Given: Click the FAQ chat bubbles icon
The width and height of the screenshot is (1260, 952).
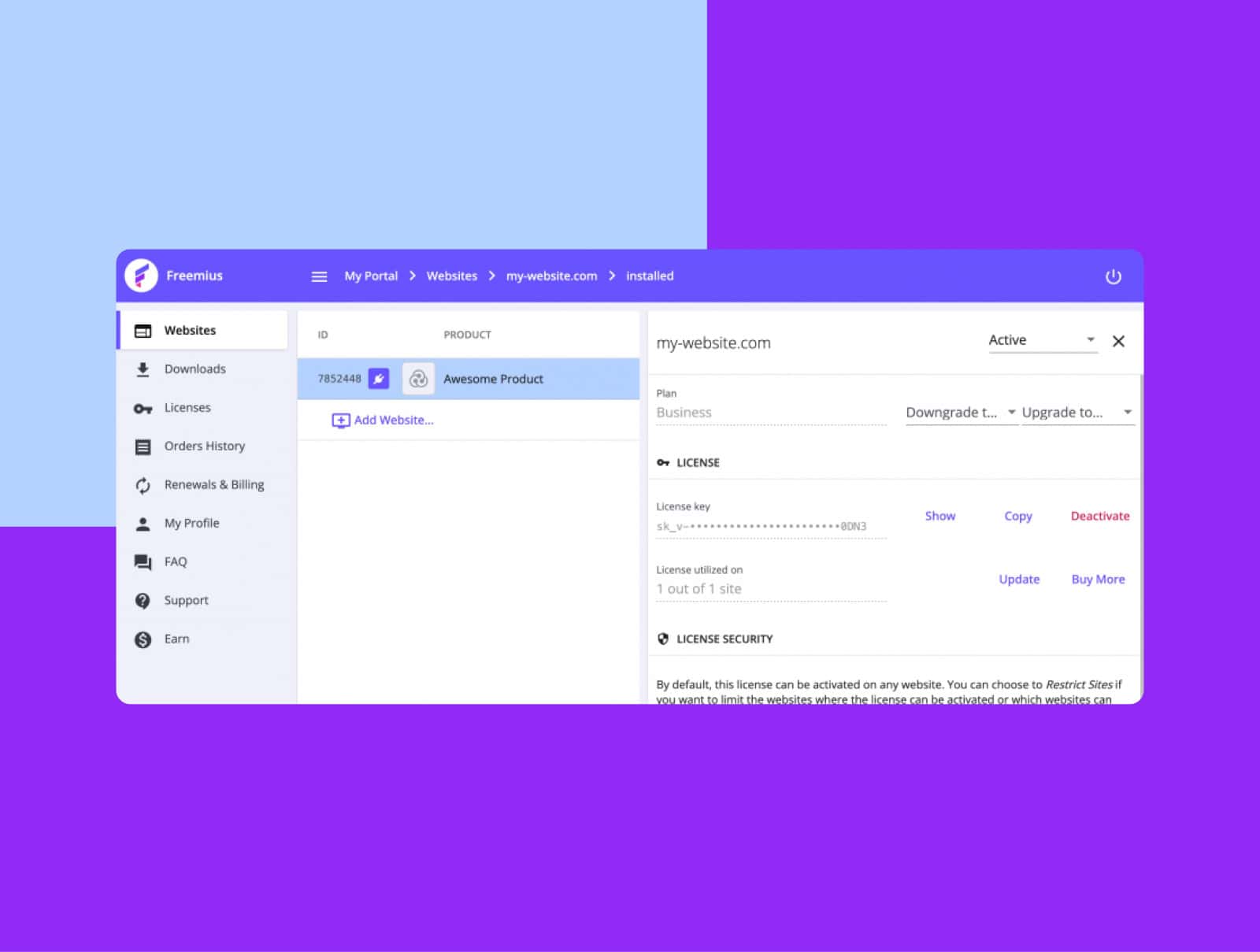Looking at the screenshot, I should [x=143, y=562].
